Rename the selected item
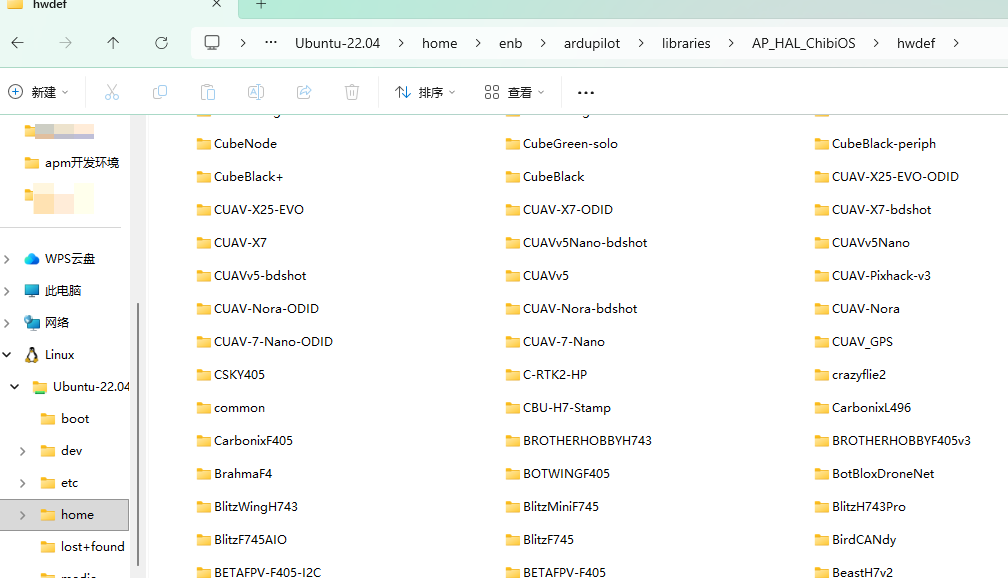 click(256, 93)
